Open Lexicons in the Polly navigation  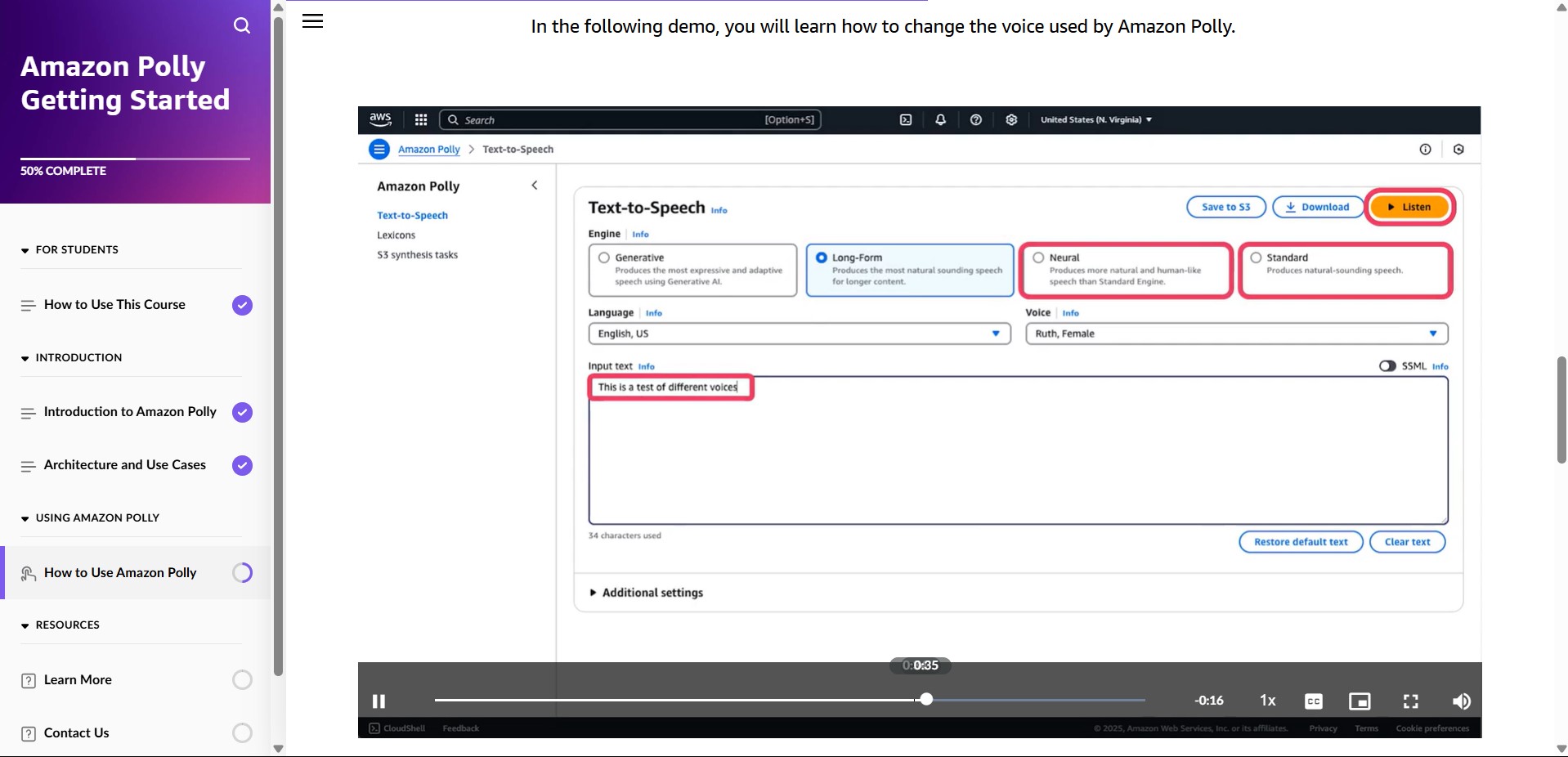coord(396,235)
